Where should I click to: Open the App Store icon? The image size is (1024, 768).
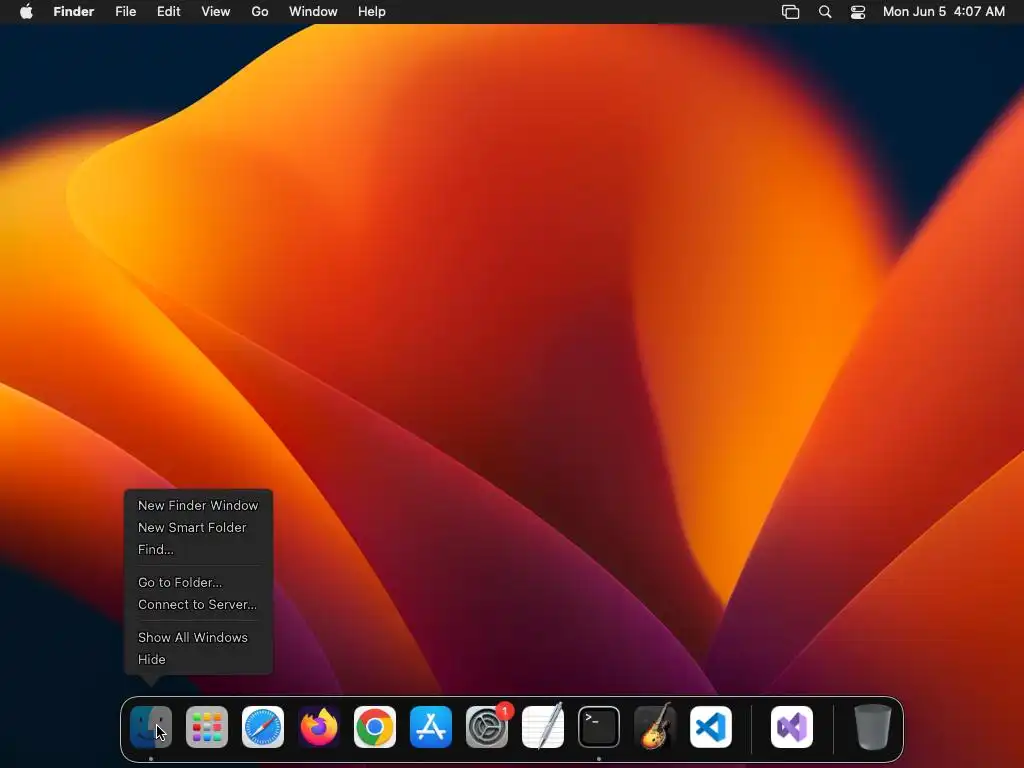pos(431,727)
